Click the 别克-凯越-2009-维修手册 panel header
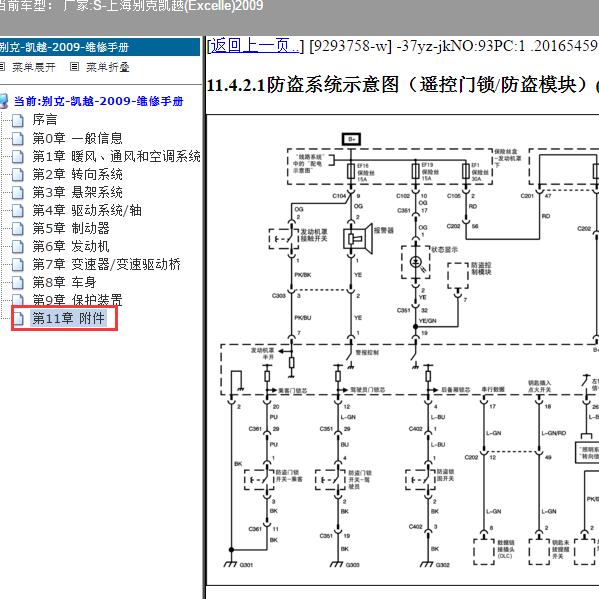599x599 pixels. (x=100, y=47)
